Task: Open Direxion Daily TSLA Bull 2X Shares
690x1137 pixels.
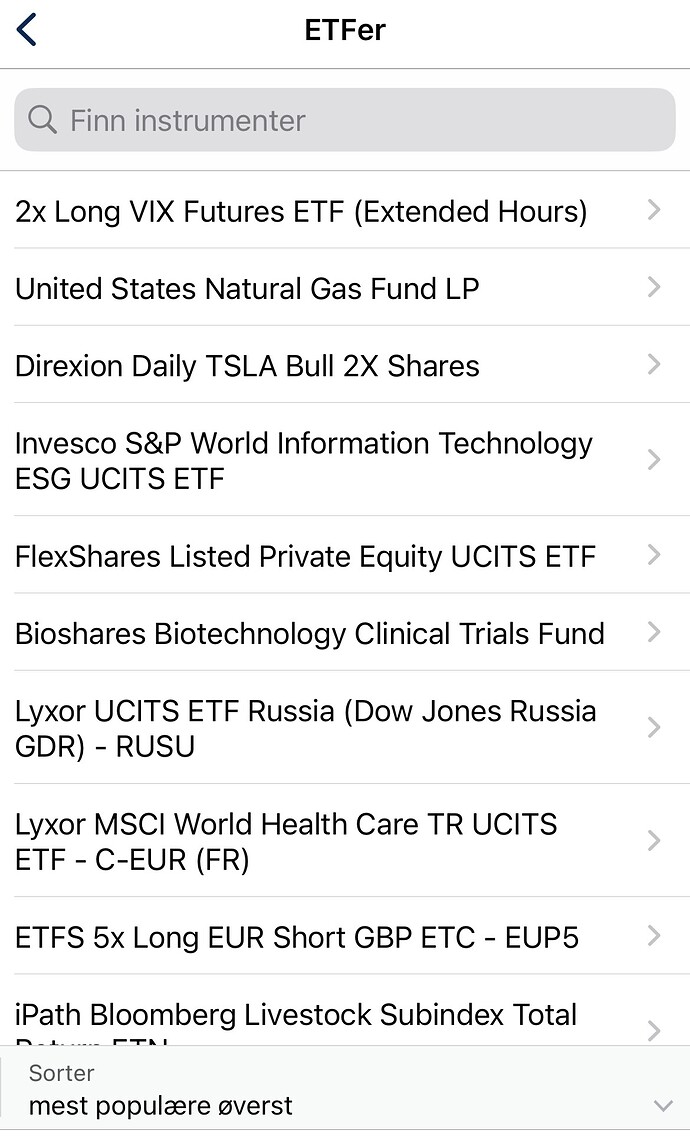Action: click(247, 365)
